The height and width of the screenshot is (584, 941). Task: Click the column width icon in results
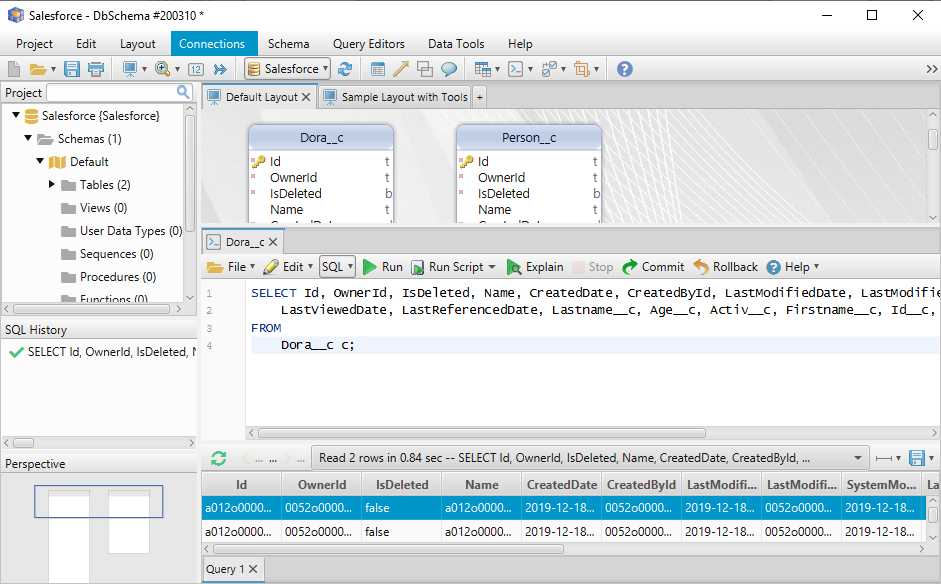(883, 459)
